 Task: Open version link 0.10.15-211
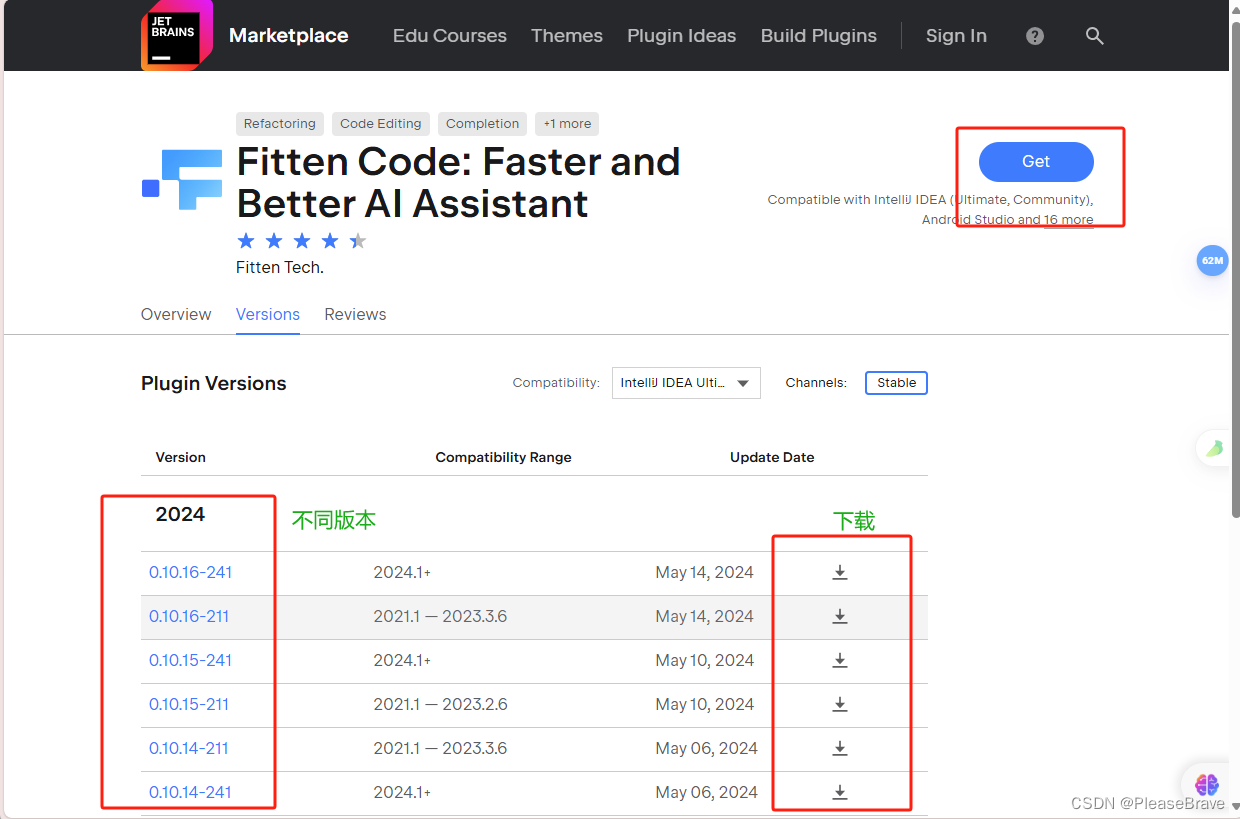point(189,704)
